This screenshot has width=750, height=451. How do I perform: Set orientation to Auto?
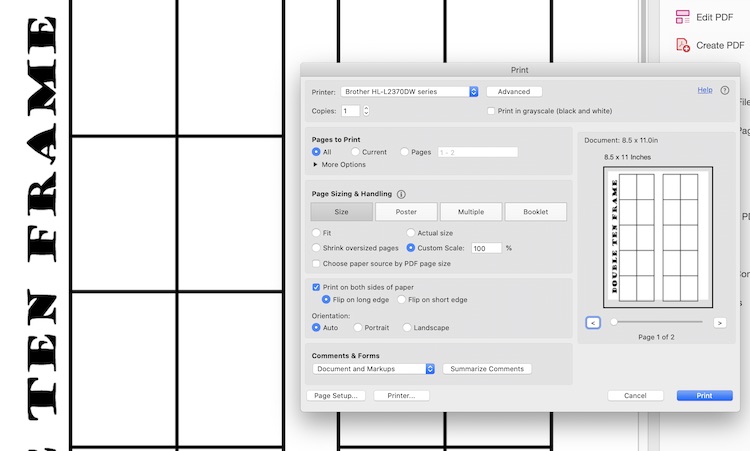point(316,328)
